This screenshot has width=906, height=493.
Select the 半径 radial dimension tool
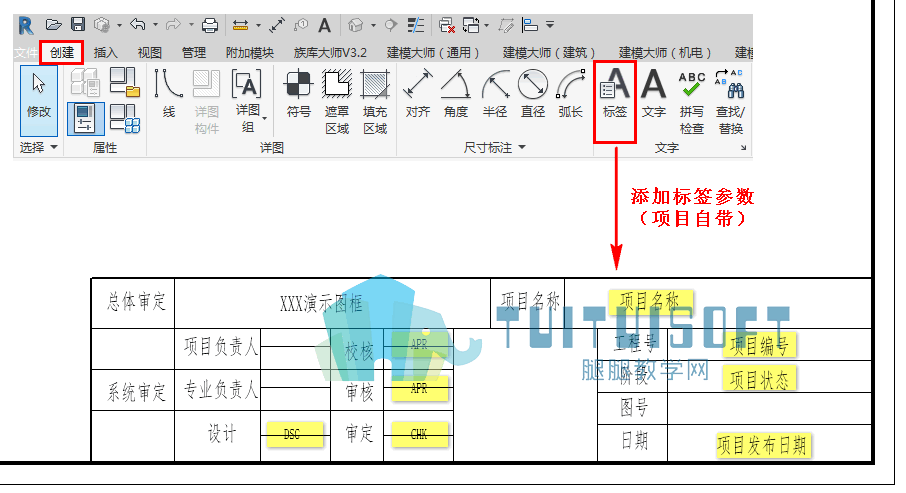click(x=495, y=93)
